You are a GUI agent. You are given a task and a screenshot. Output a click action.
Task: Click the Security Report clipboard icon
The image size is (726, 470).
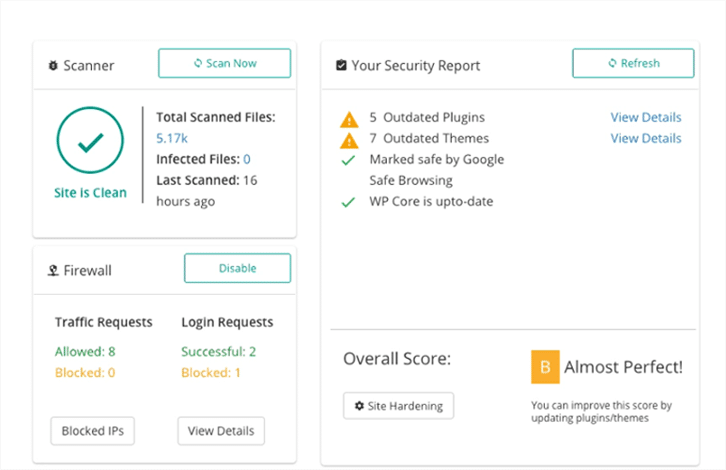(341, 65)
